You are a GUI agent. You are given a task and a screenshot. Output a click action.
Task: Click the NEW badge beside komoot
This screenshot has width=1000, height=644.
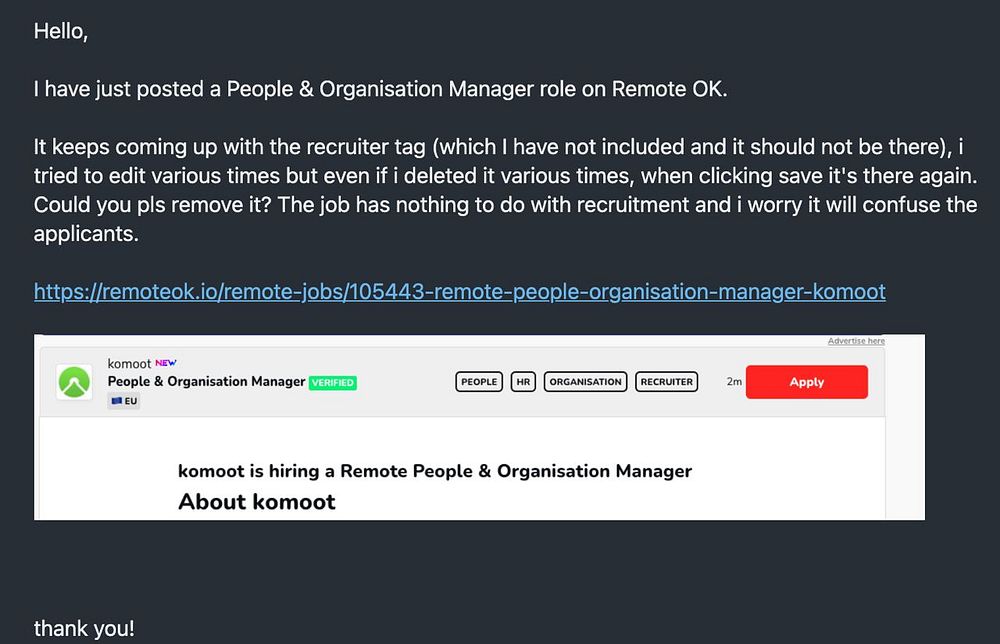point(166,363)
